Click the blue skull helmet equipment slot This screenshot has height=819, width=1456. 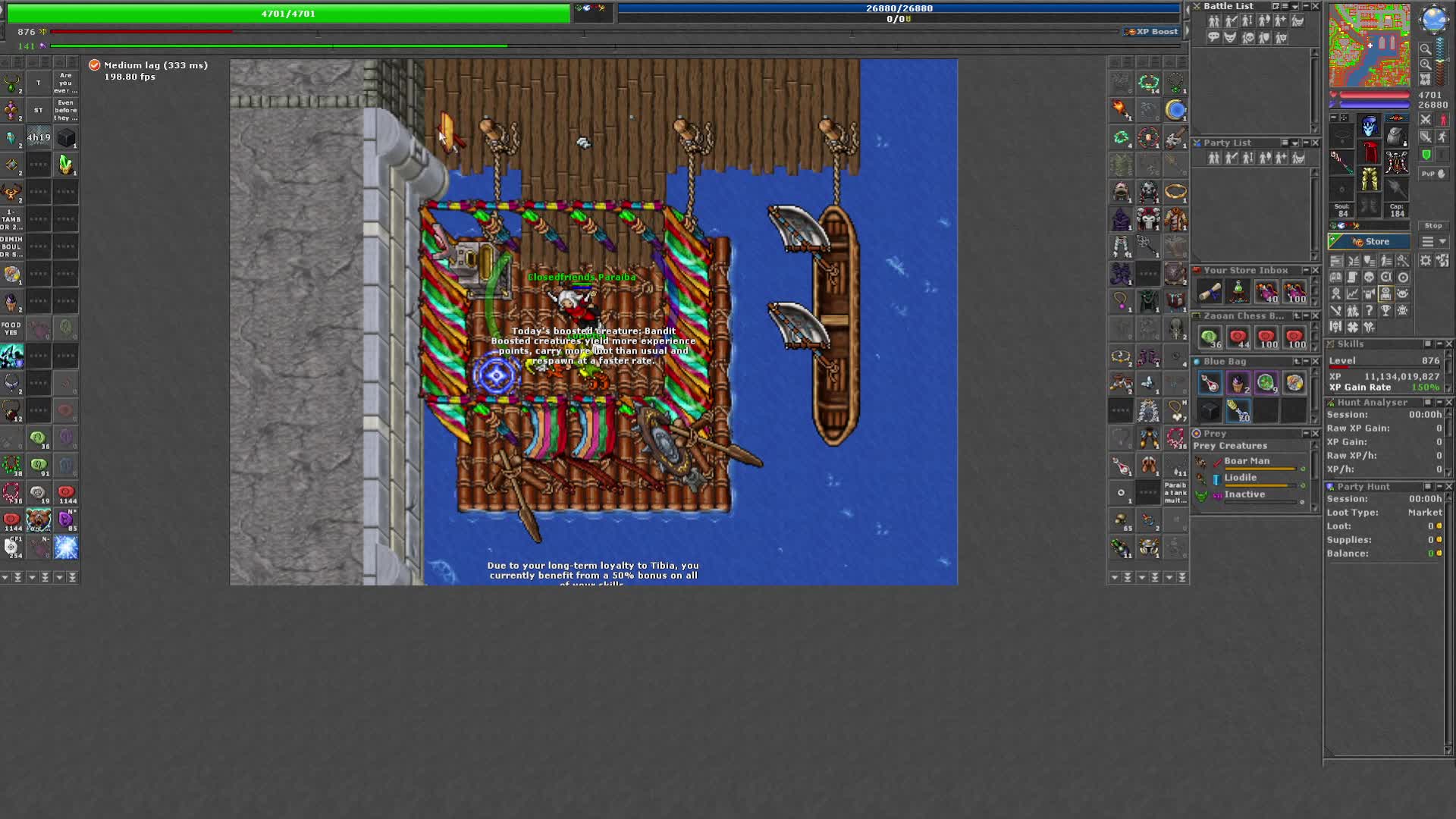(1370, 126)
